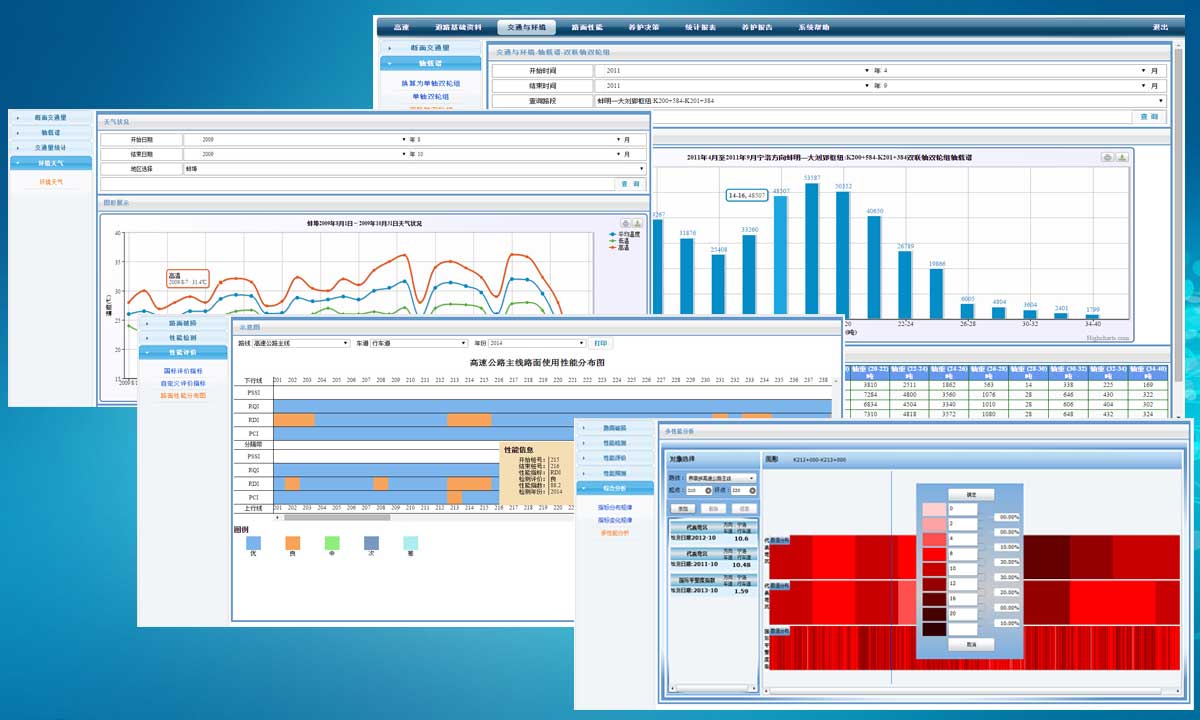Clear the 终点 field with its X icon
The width and height of the screenshot is (1200, 720).
[x=751, y=491]
